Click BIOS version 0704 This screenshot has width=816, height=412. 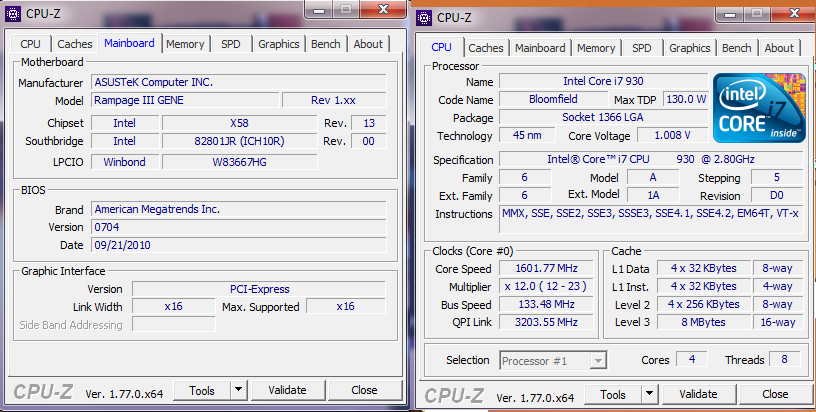(239, 227)
